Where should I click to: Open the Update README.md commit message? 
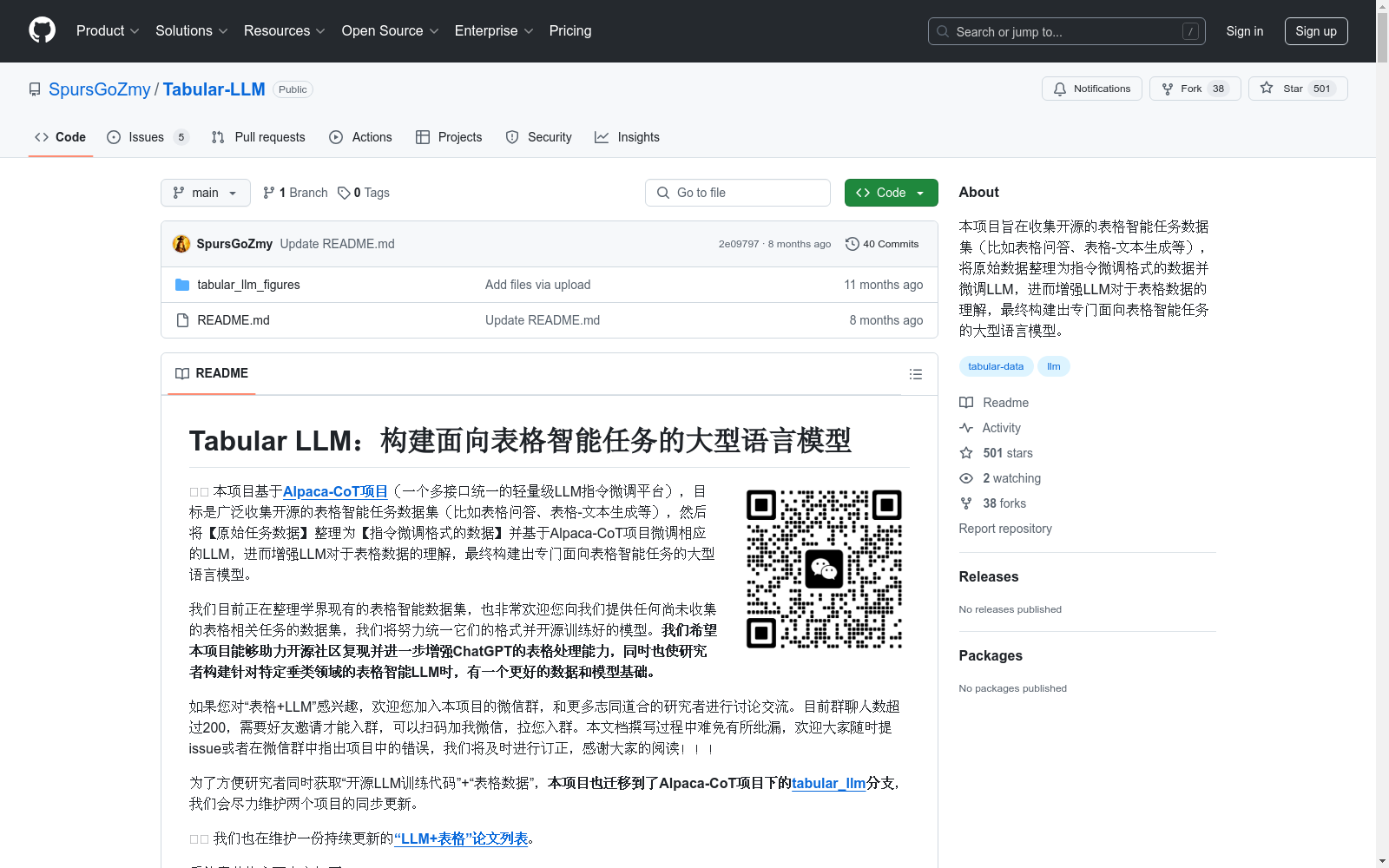click(337, 244)
